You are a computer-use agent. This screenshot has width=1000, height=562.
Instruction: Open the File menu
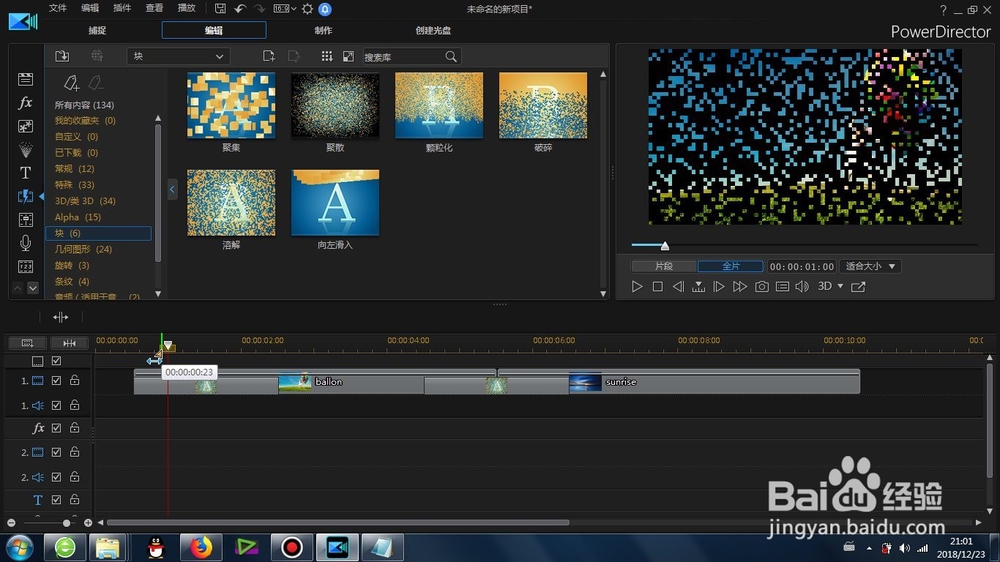[57, 8]
